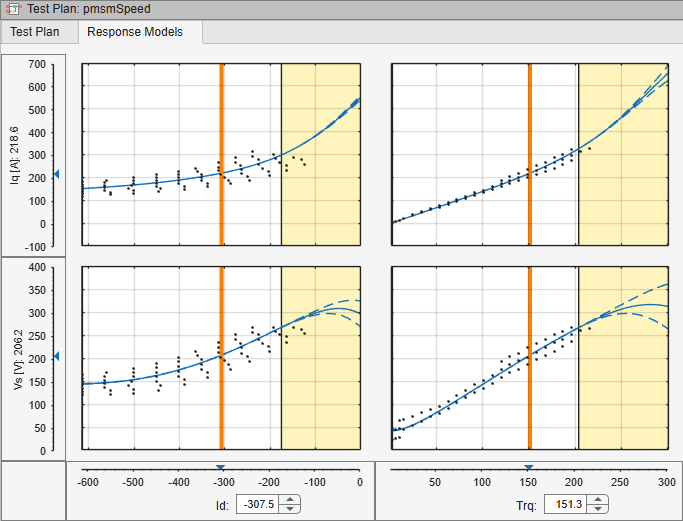Click the -100 tick on Iq axis
Image resolution: width=683 pixels, height=521 pixels.
click(x=35, y=247)
